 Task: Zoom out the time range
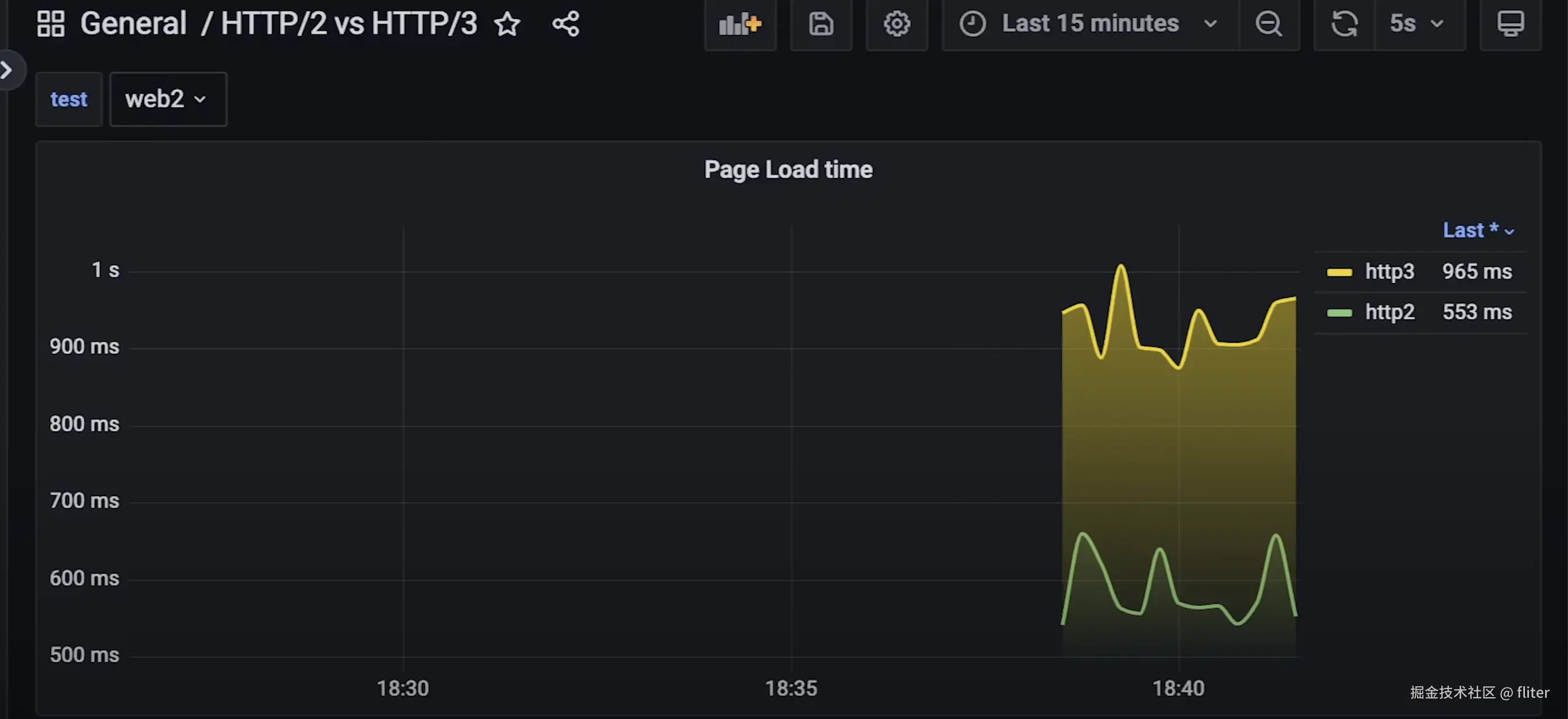(1268, 24)
